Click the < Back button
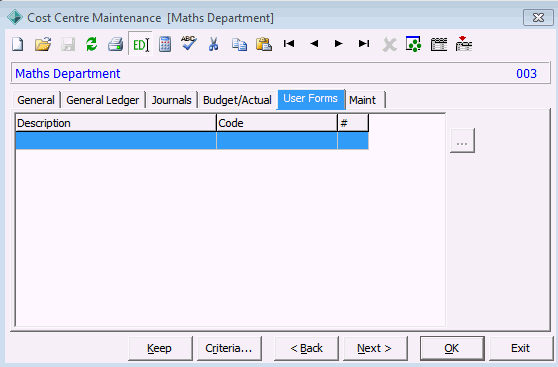558x367 pixels. [x=306, y=348]
